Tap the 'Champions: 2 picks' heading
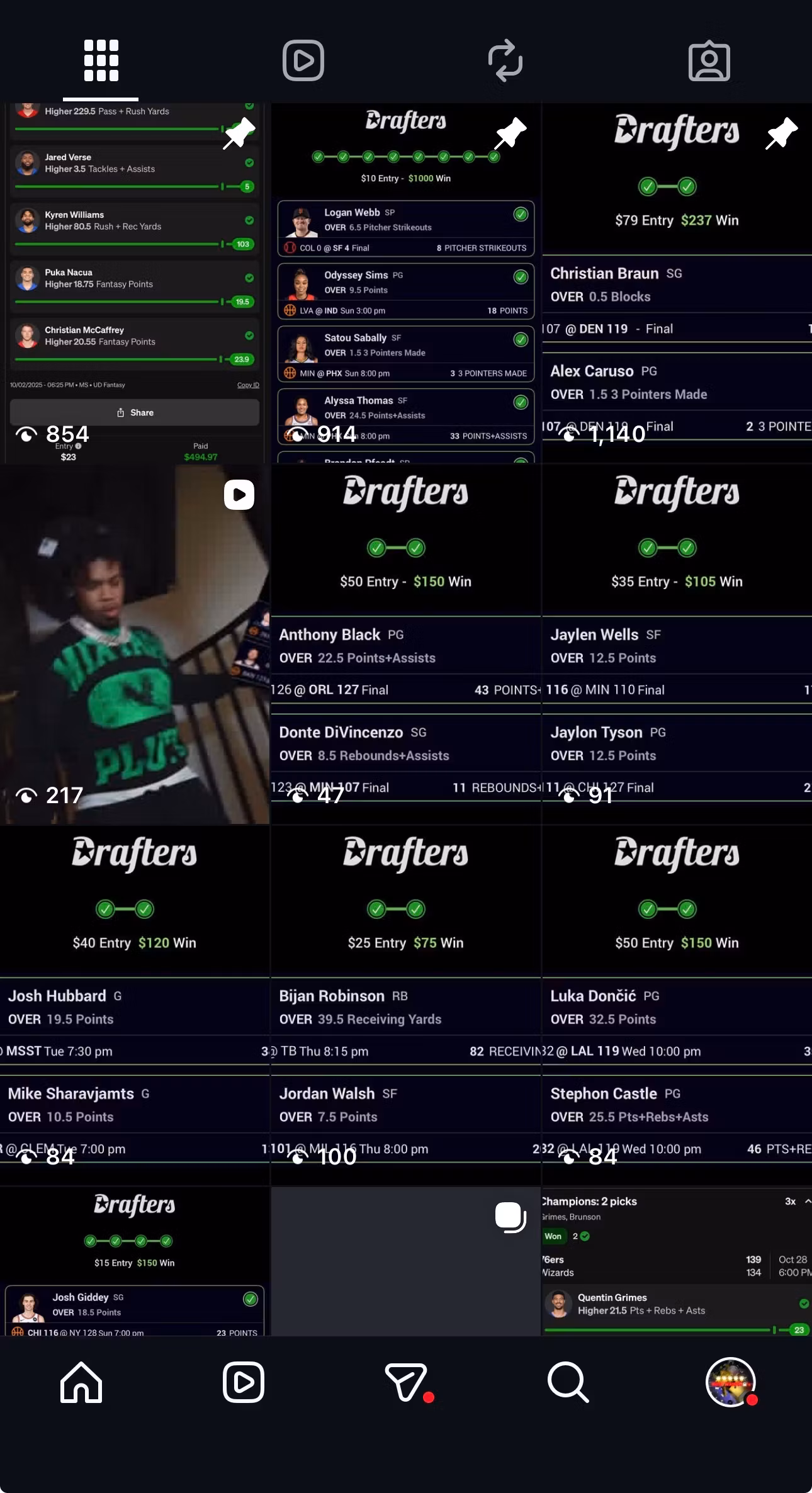The width and height of the screenshot is (812, 1493). tap(590, 1202)
